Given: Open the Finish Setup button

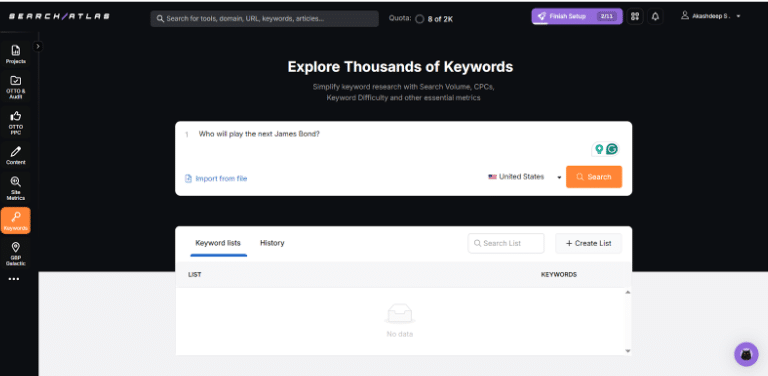Looking at the screenshot, I should pyautogui.click(x=577, y=16).
